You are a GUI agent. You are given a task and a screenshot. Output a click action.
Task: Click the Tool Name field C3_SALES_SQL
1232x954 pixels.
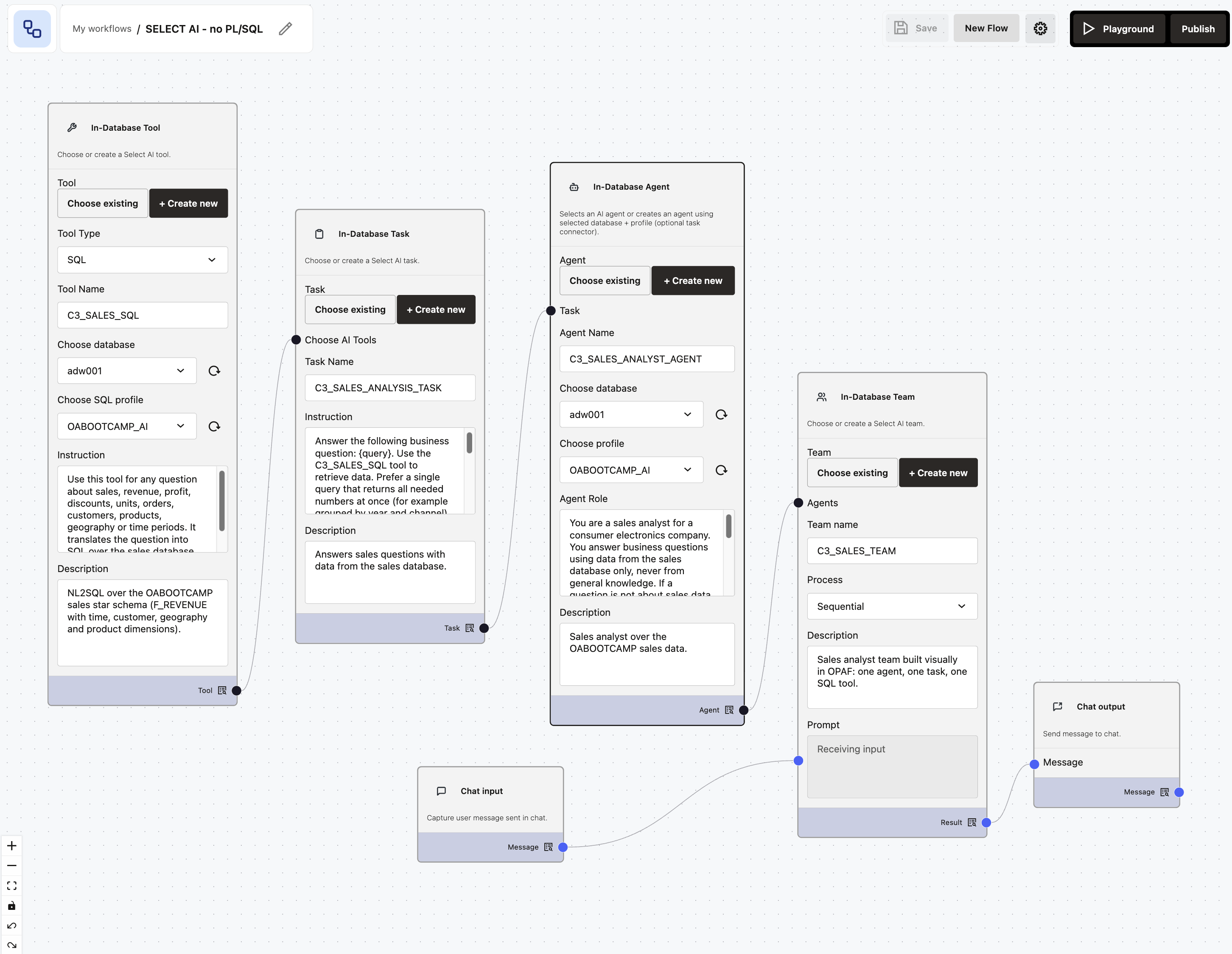point(143,315)
